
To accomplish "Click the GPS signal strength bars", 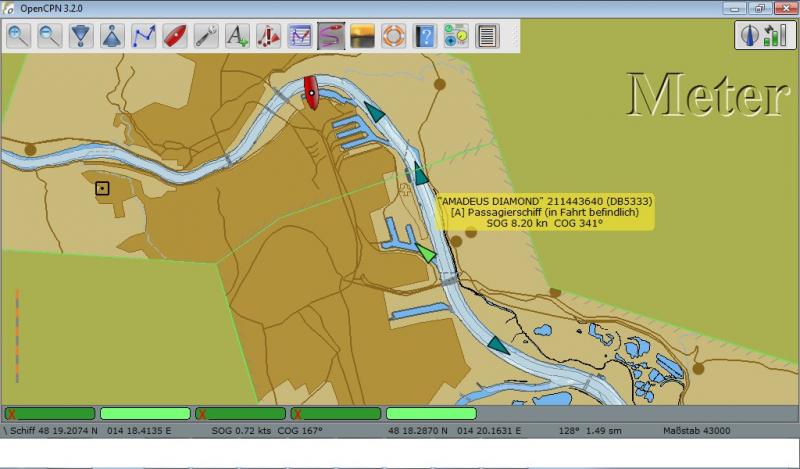I will click(773, 37).
